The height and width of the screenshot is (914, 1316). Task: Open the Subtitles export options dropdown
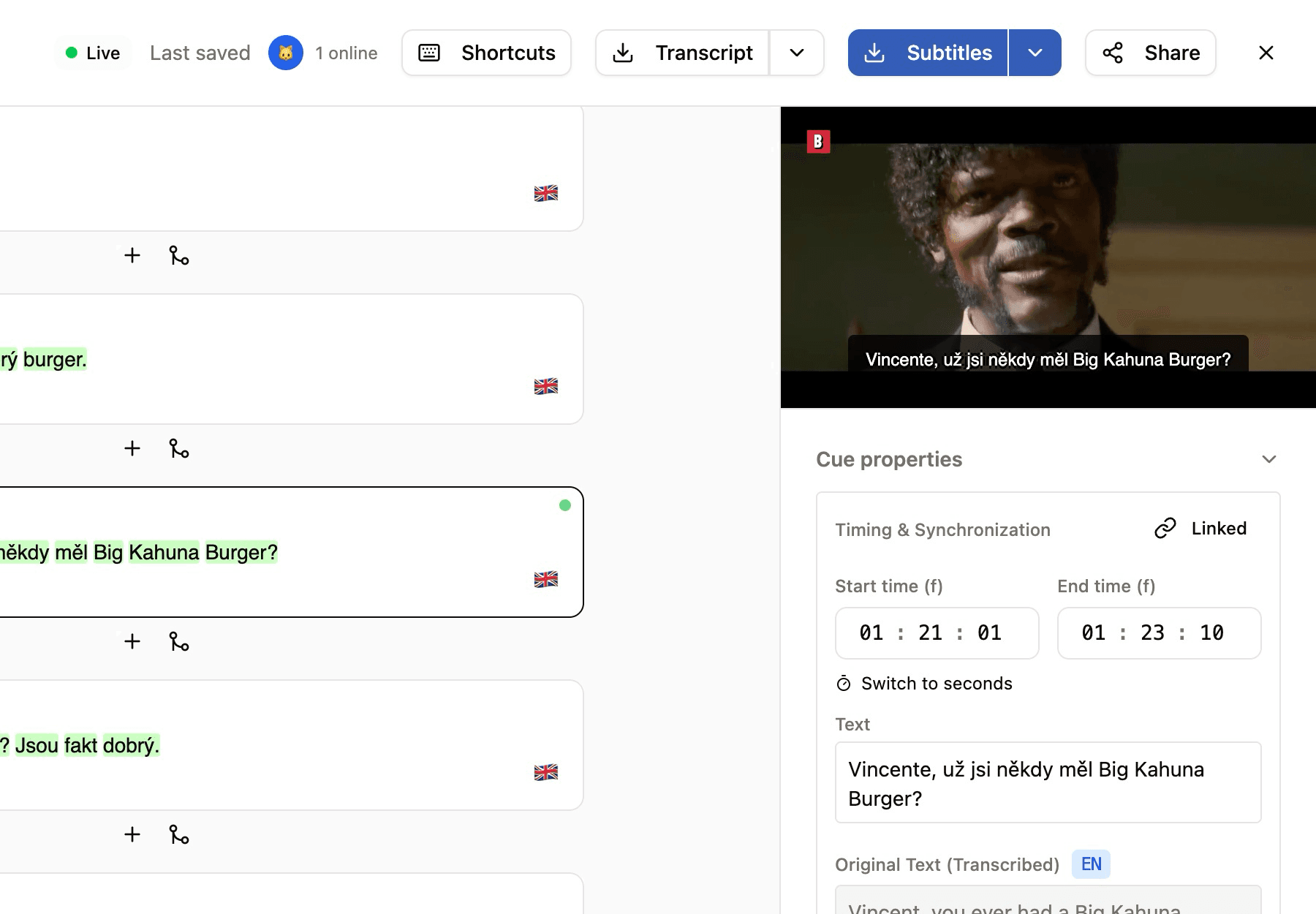pyautogui.click(x=1035, y=53)
